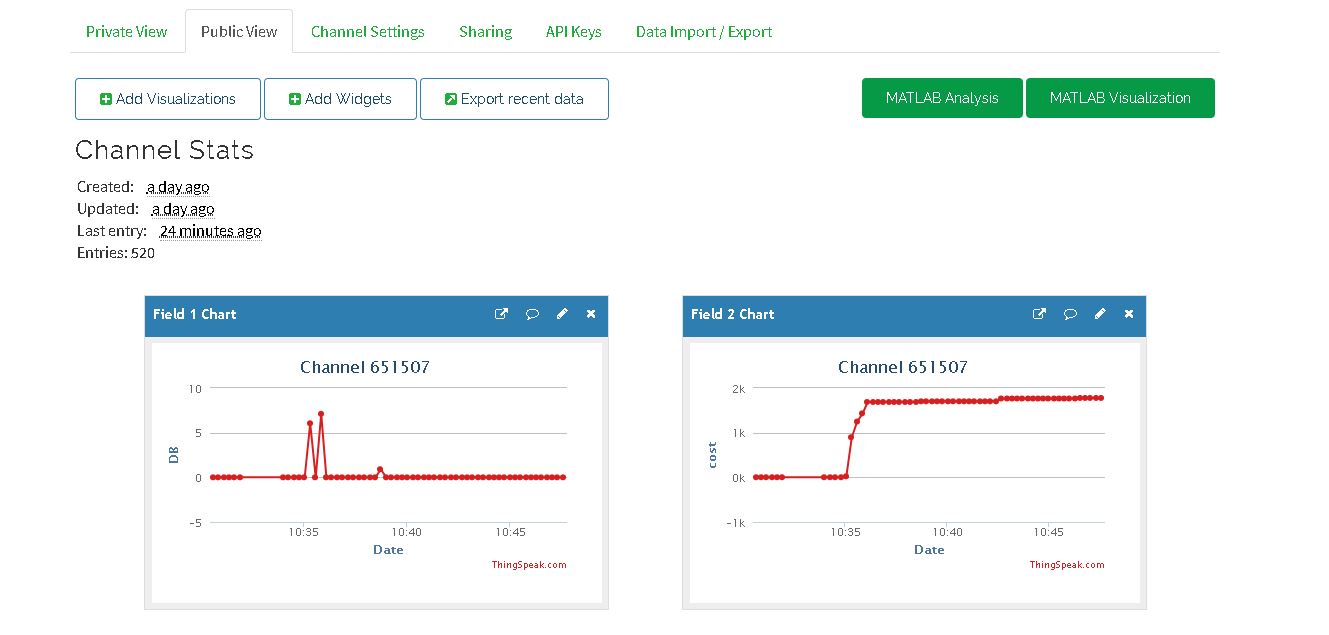Edit Field 2 Chart with pencil icon
This screenshot has height=635, width=1329.
coord(1100,314)
